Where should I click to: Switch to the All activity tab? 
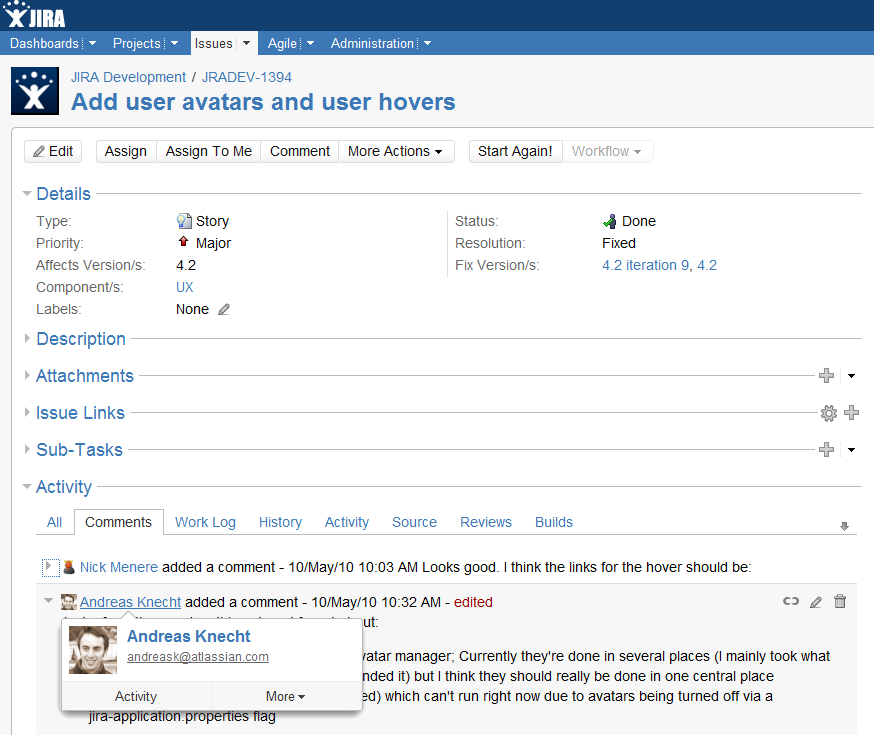tap(55, 522)
